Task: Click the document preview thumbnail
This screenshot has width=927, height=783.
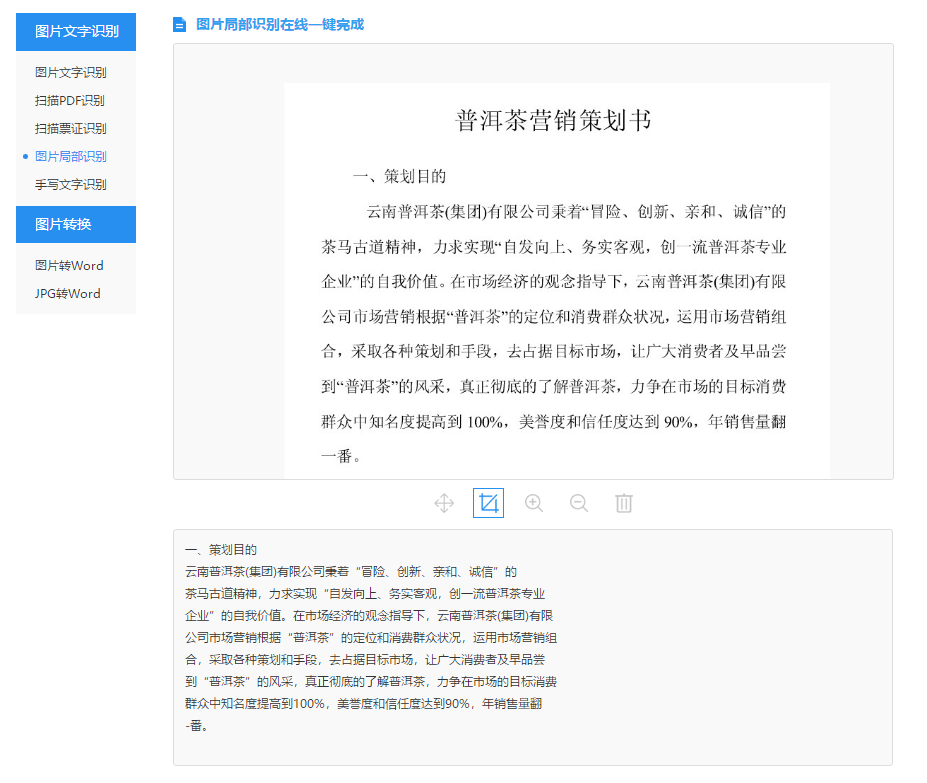Action: pyautogui.click(x=552, y=280)
